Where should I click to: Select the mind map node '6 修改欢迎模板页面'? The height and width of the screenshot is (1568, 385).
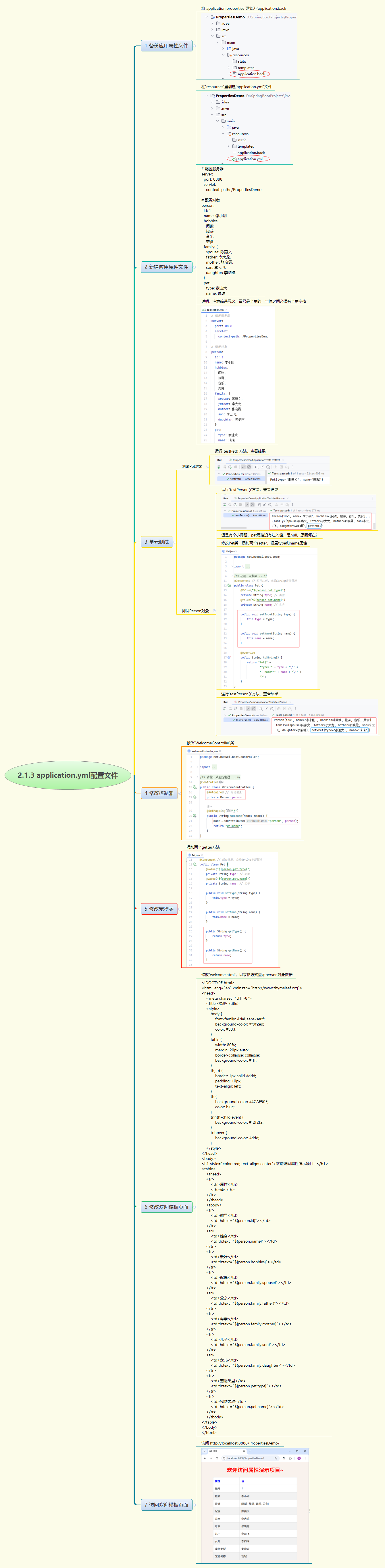coord(166,1207)
